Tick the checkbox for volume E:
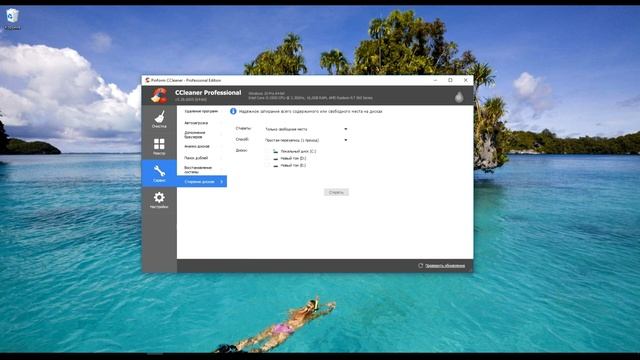This screenshot has width=640, height=360. (267, 165)
